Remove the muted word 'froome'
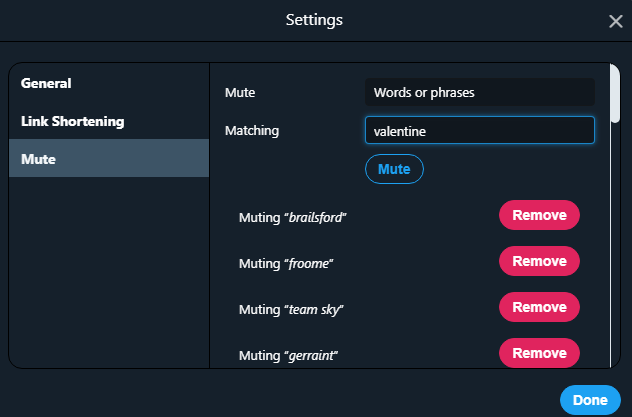 click(539, 261)
